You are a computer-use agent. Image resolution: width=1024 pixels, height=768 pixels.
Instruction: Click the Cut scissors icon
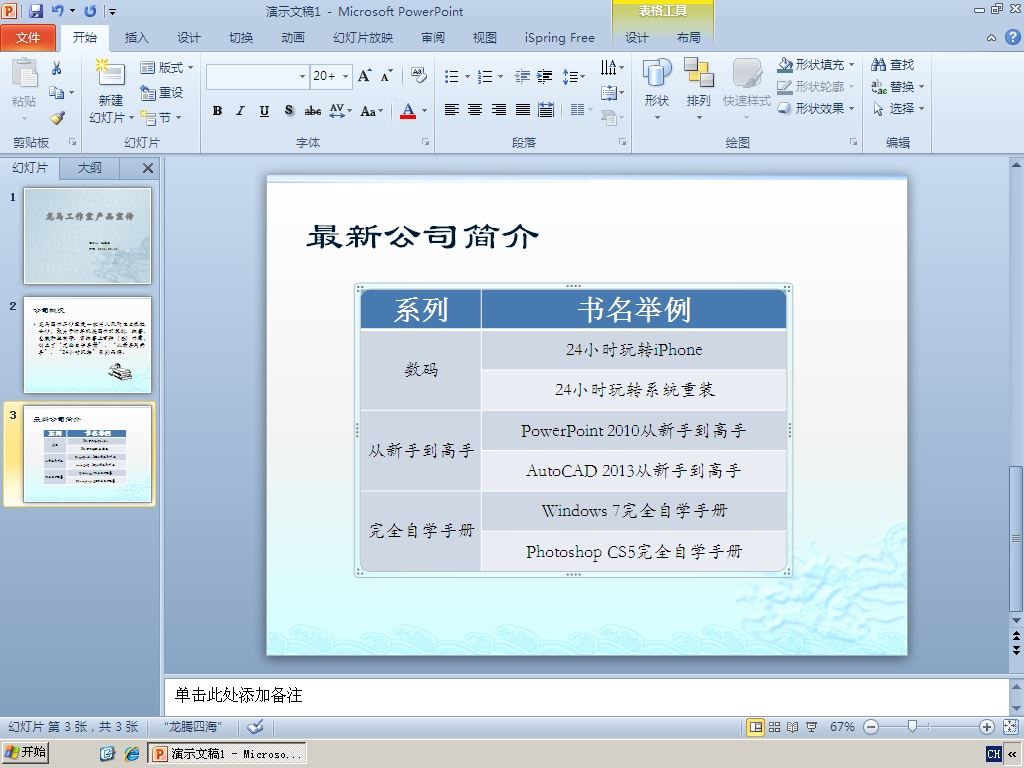click(57, 68)
